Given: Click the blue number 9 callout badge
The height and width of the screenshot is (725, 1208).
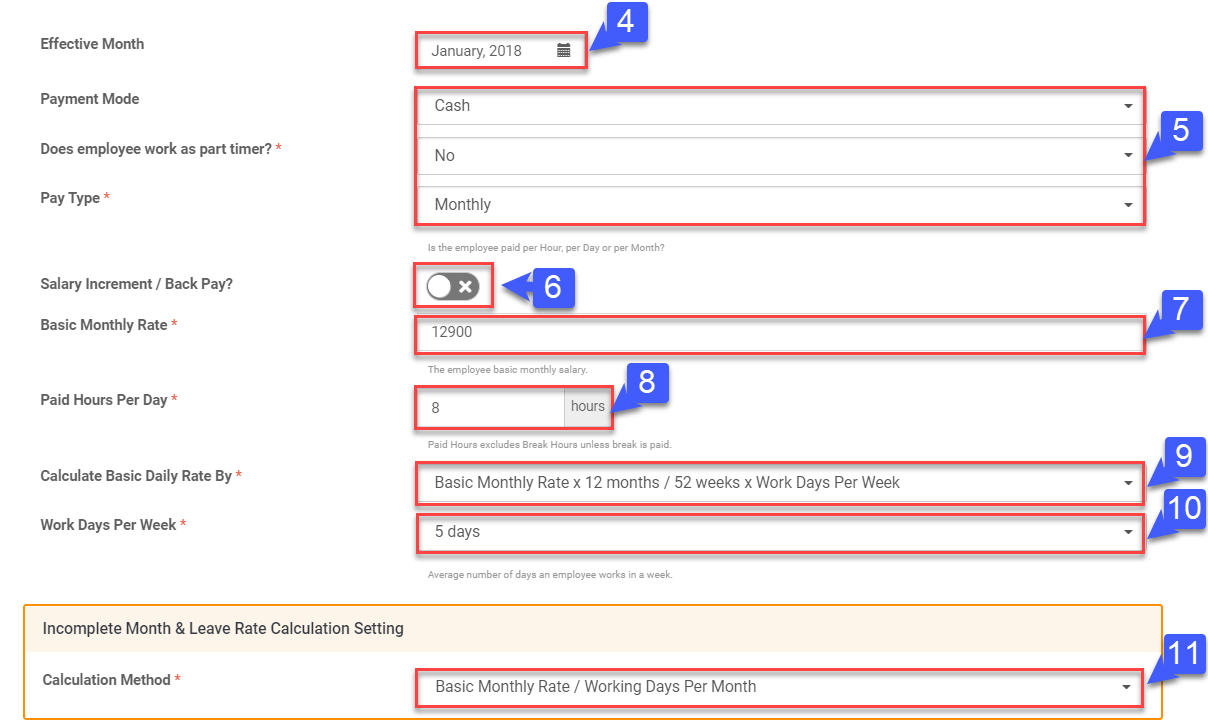Looking at the screenshot, I should 1183,458.
